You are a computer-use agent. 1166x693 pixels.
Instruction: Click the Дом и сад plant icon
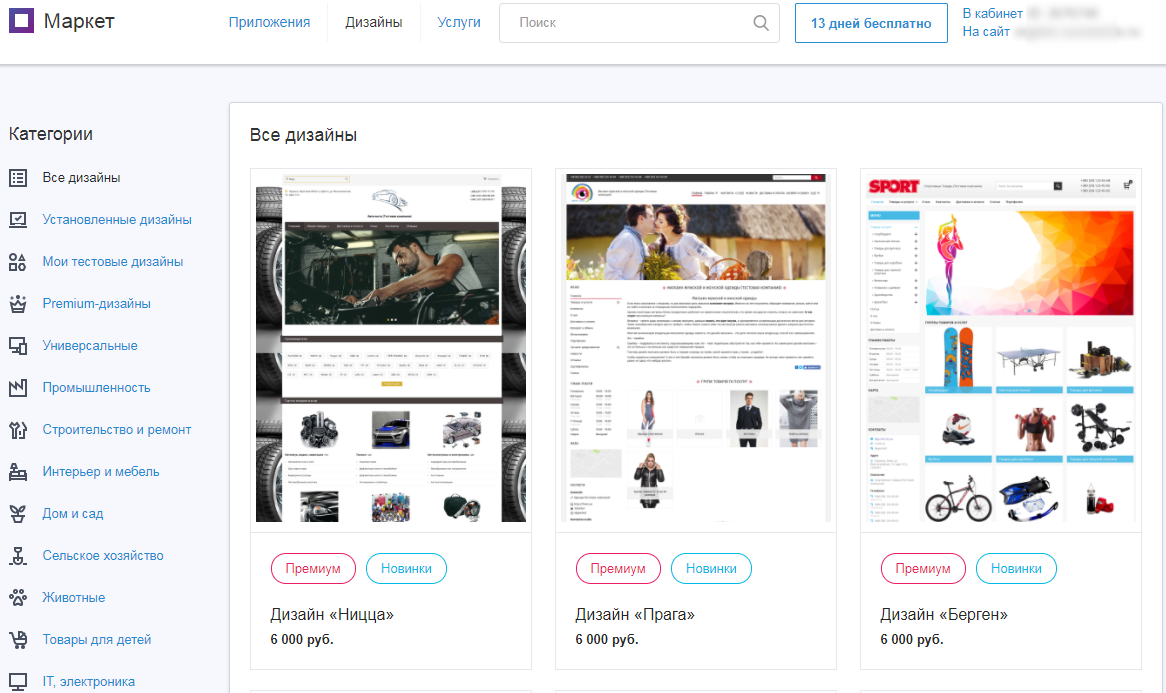[x=18, y=514]
